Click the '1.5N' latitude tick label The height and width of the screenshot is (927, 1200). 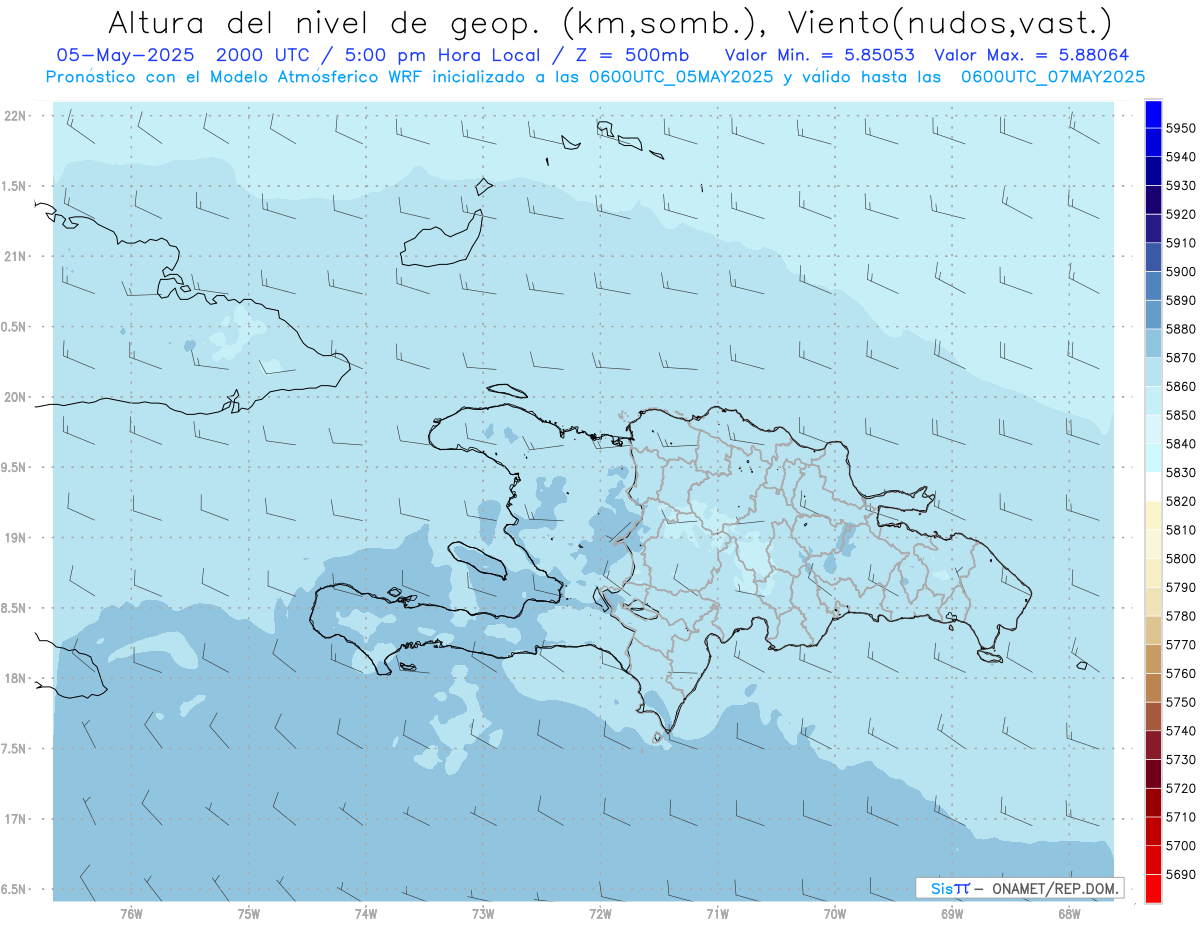[13, 186]
